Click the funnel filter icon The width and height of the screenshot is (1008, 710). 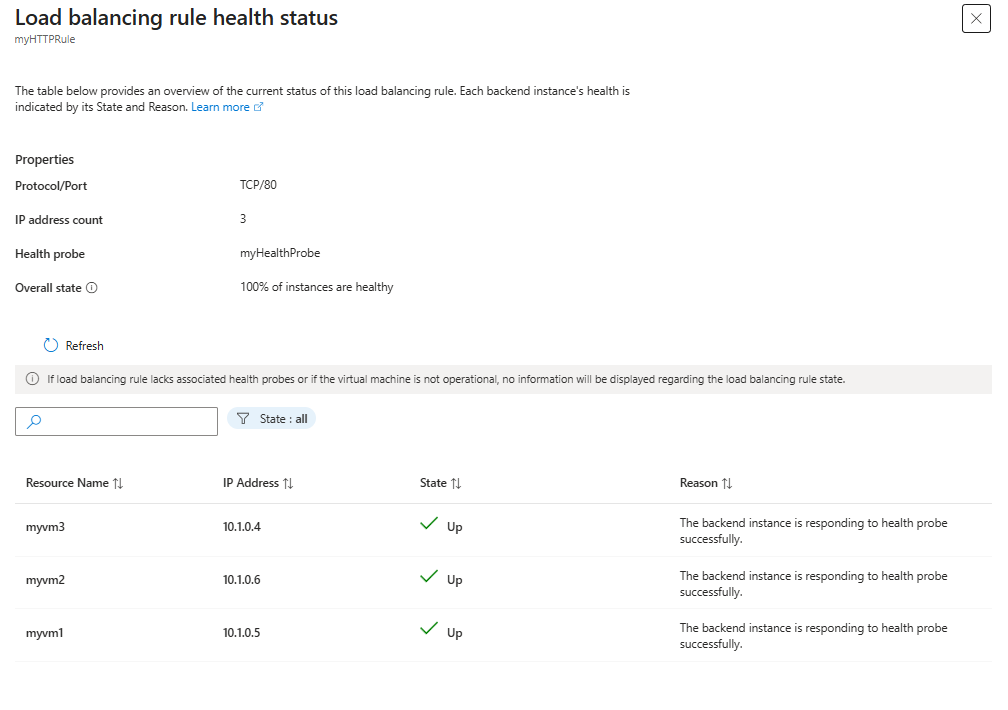pyautogui.click(x=243, y=419)
